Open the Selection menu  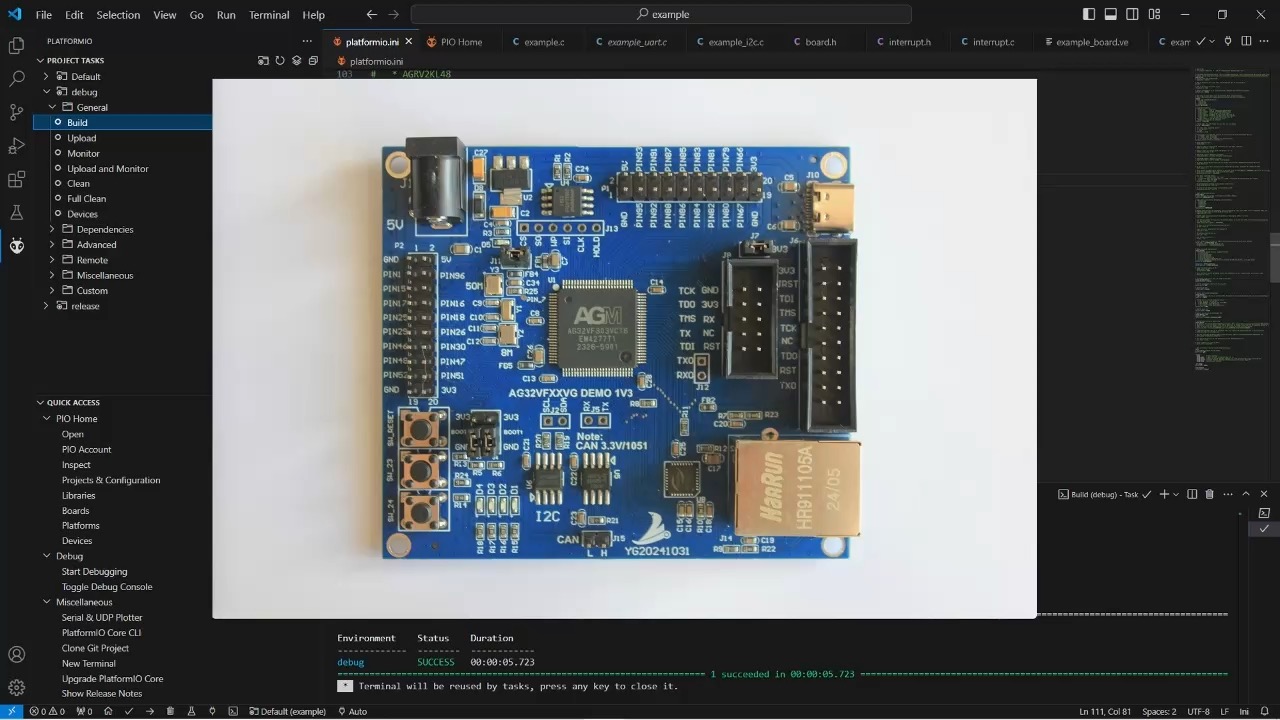118,15
